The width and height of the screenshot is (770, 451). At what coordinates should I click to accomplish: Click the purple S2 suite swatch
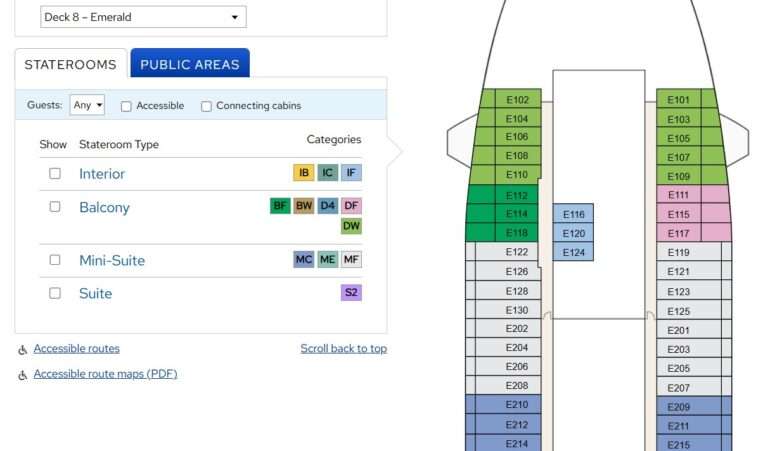click(351, 293)
